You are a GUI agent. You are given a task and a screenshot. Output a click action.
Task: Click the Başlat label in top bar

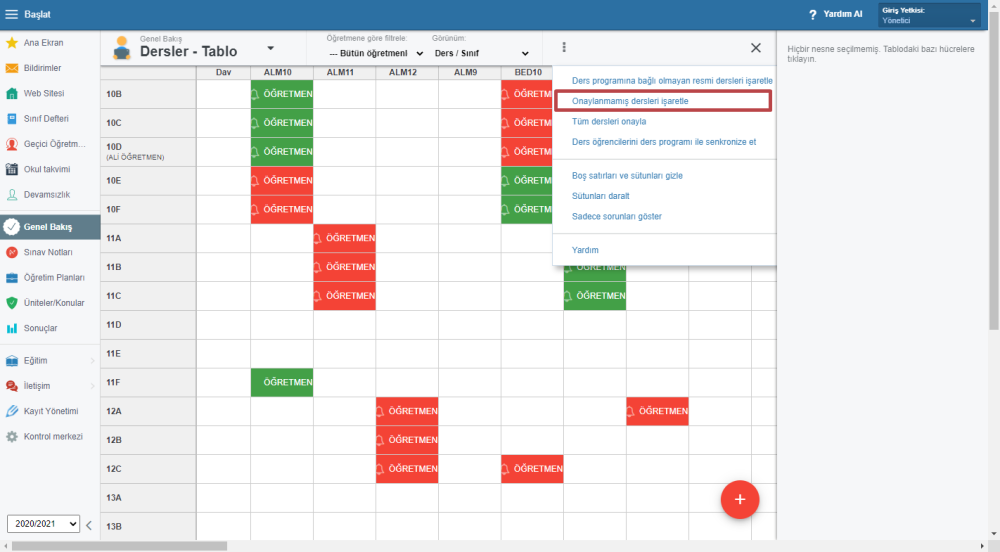[37, 14]
